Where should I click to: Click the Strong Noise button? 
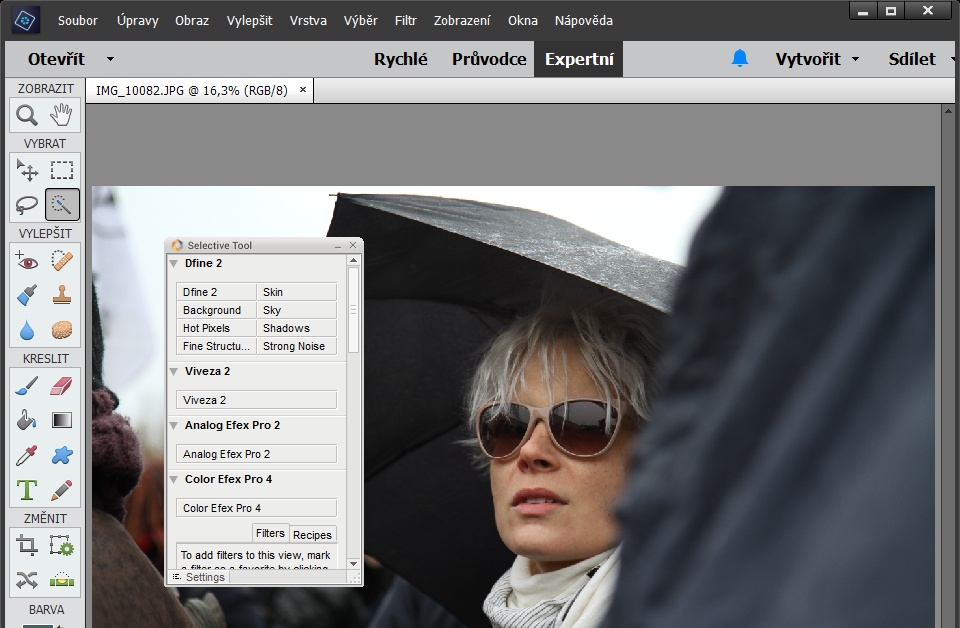(x=296, y=346)
